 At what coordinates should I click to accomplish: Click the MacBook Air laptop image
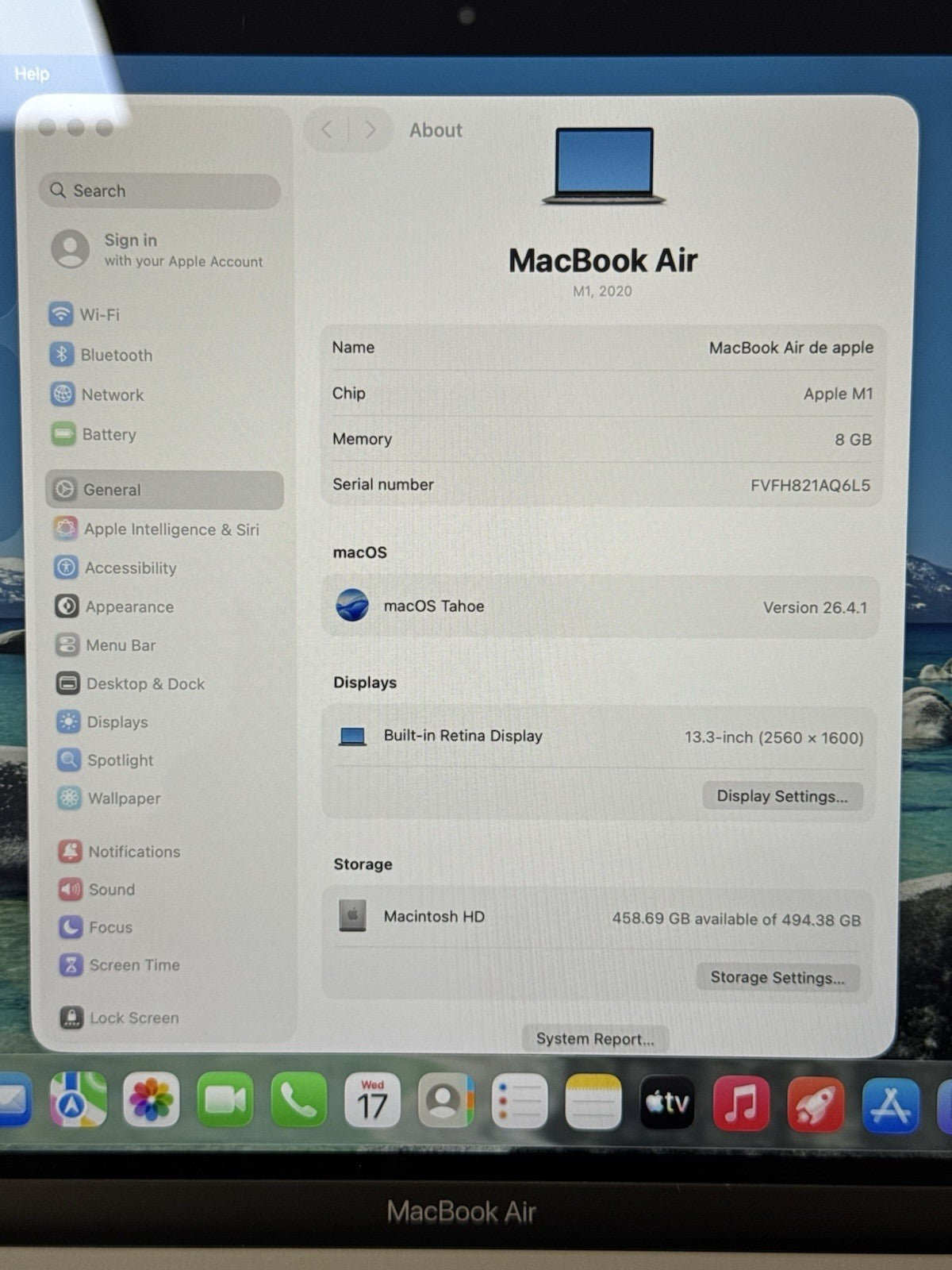[x=604, y=165]
